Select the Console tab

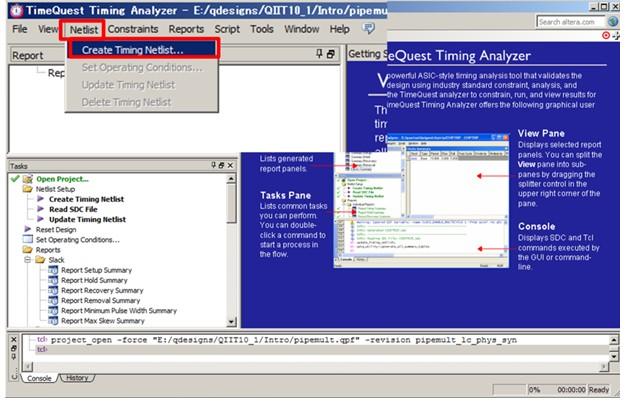point(39,378)
